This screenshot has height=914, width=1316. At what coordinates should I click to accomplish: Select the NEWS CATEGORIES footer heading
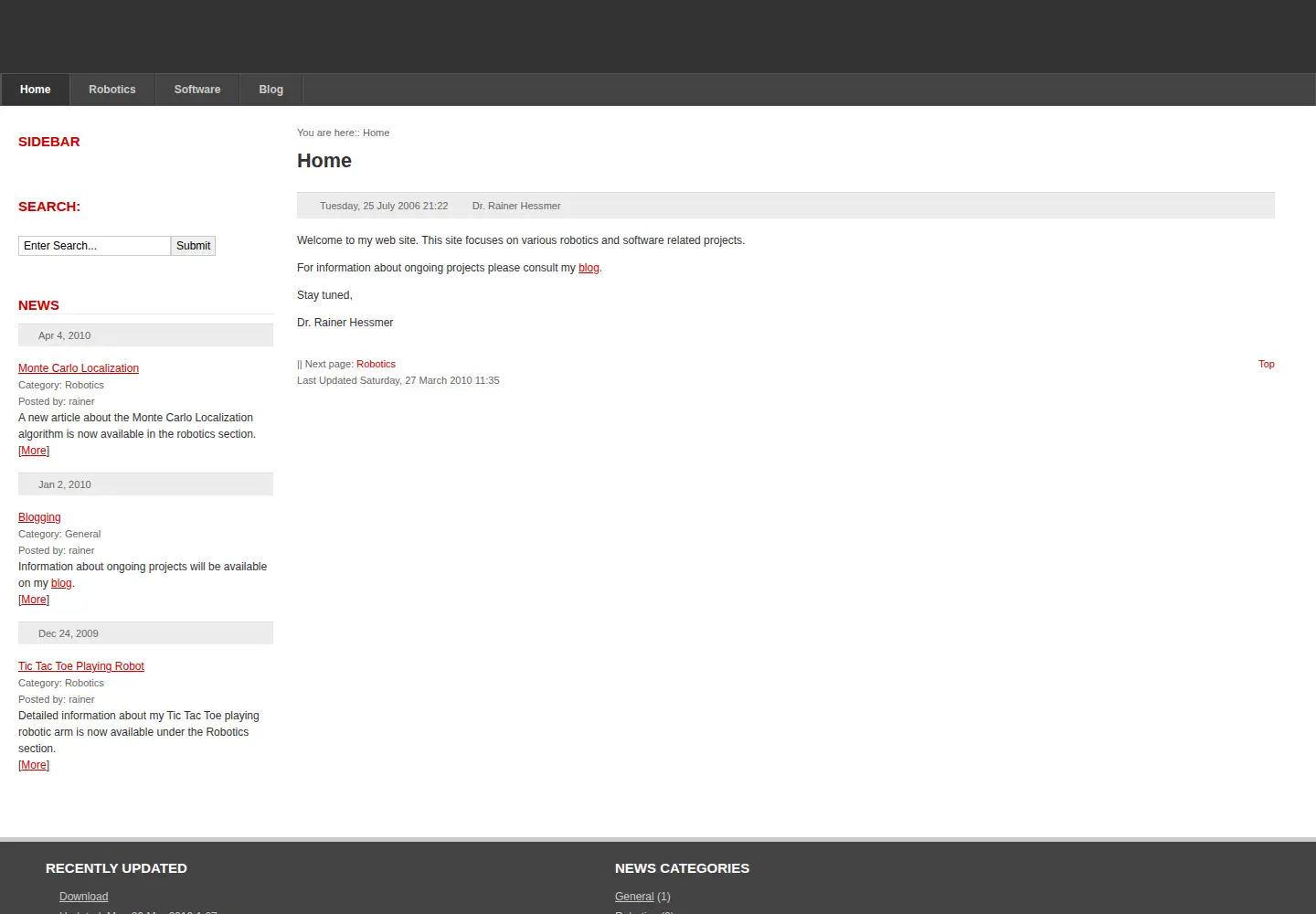pos(682,868)
